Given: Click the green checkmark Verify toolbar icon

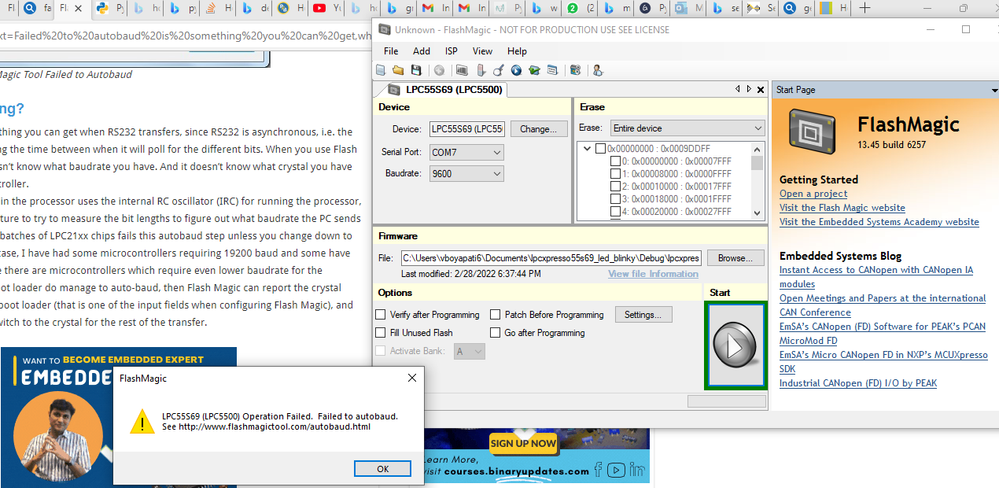Looking at the screenshot, I should tap(535, 70).
